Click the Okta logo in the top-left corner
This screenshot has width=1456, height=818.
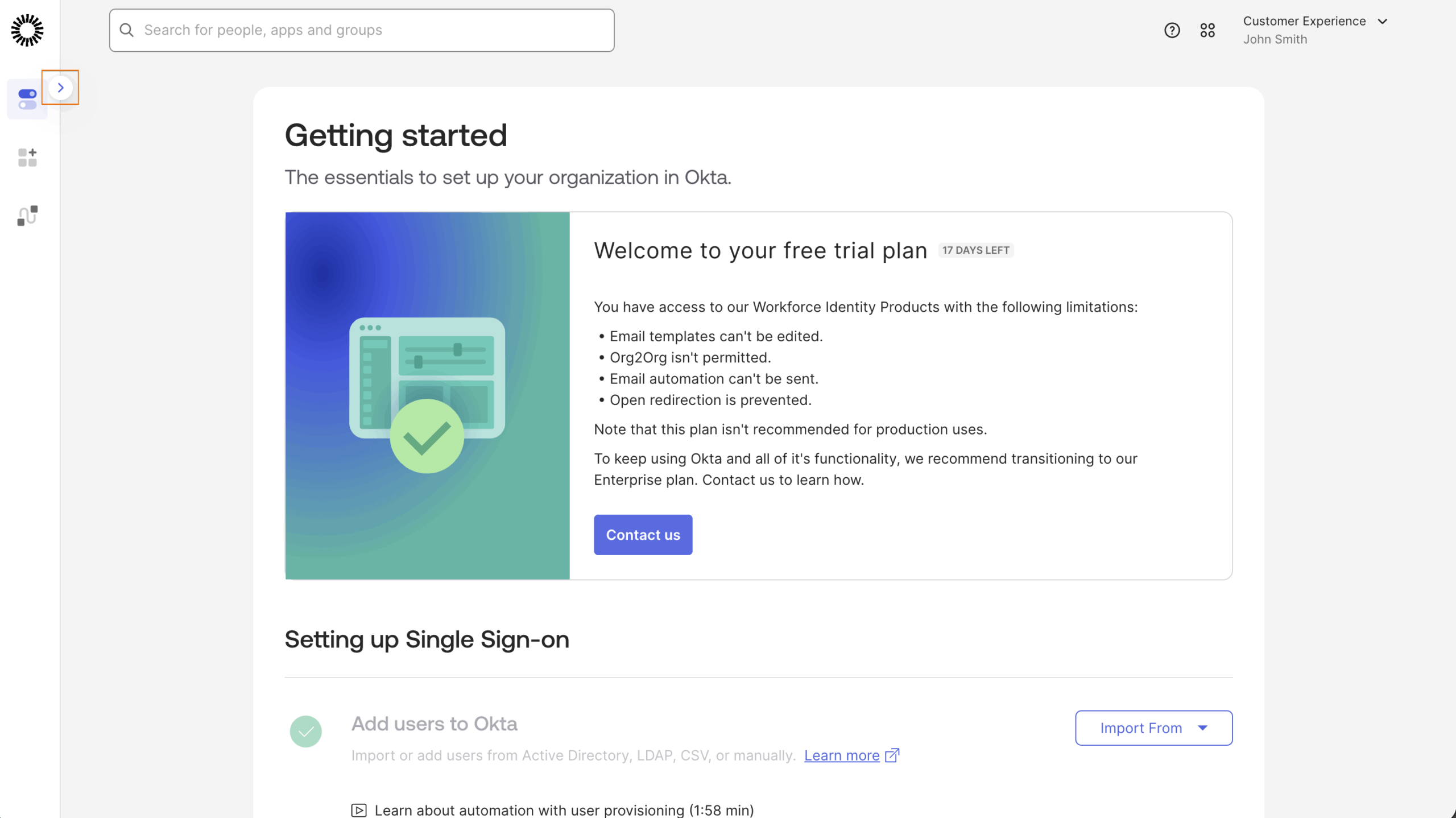[27, 30]
